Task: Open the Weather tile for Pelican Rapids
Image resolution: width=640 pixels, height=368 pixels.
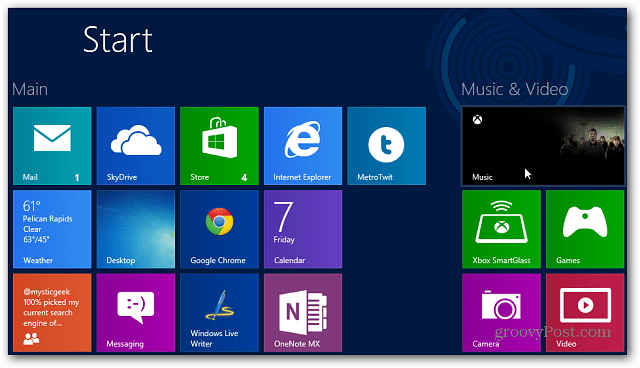Action: point(52,229)
